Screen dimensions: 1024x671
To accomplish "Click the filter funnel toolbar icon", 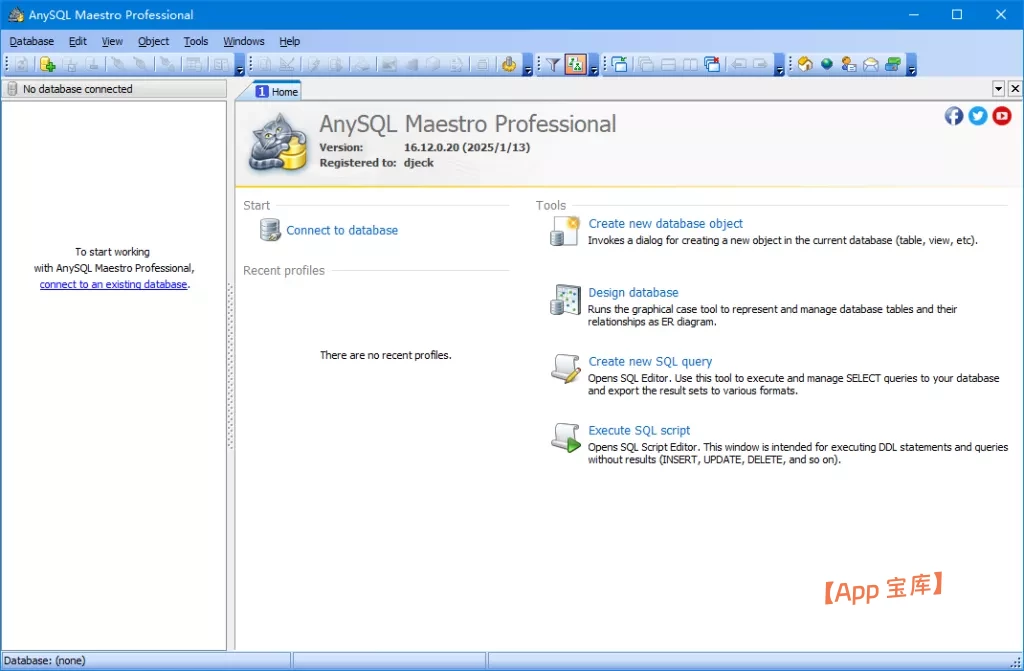I will tap(552, 65).
